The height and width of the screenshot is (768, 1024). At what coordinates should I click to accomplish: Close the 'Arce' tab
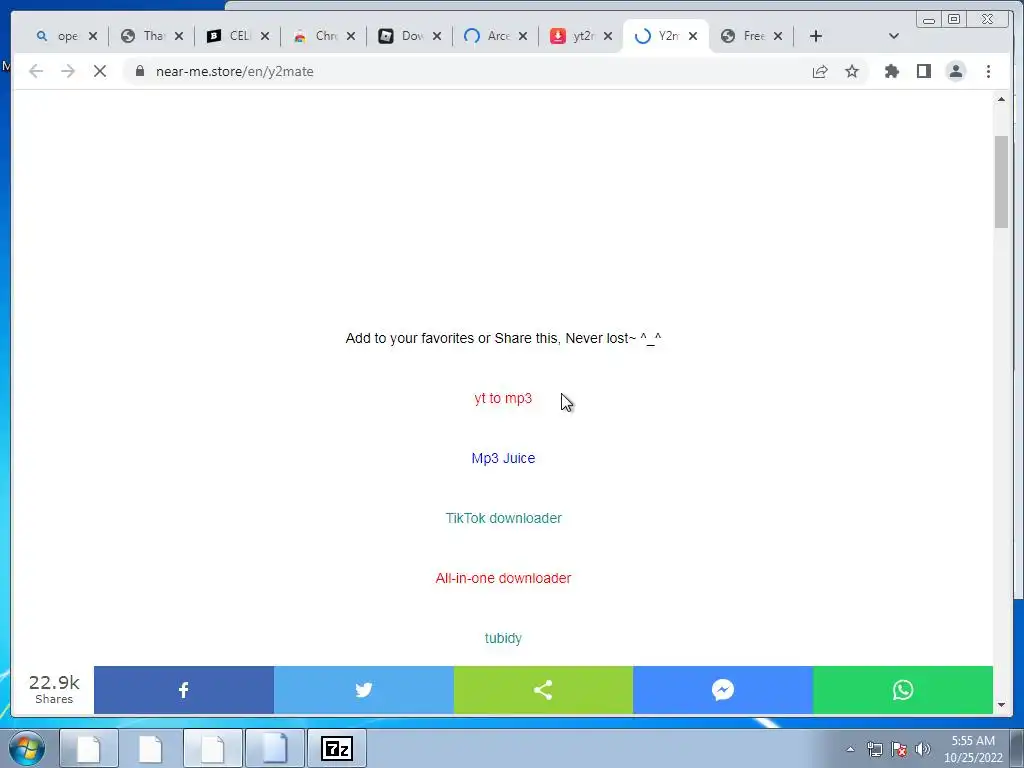pos(522,36)
